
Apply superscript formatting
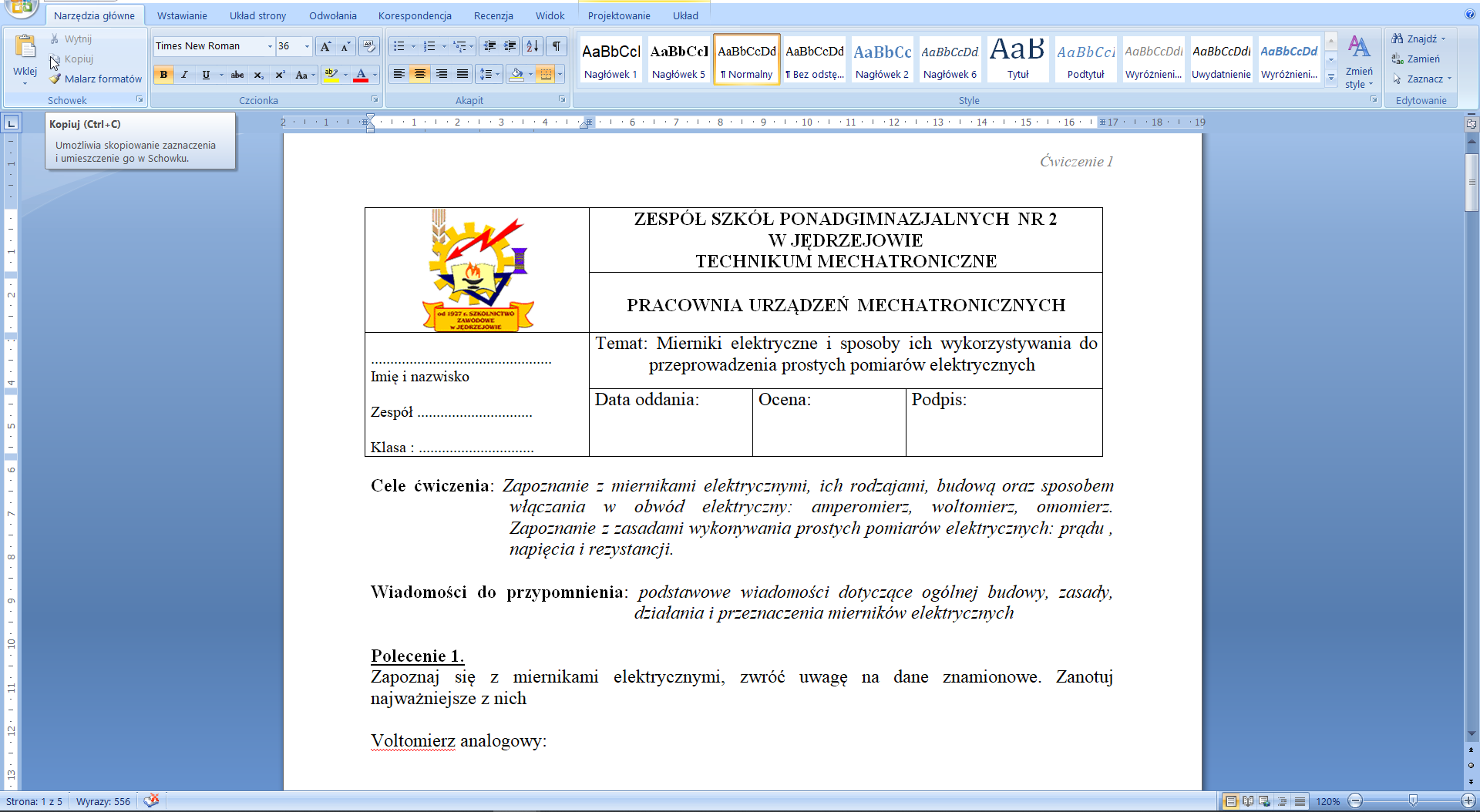pyautogui.click(x=280, y=75)
